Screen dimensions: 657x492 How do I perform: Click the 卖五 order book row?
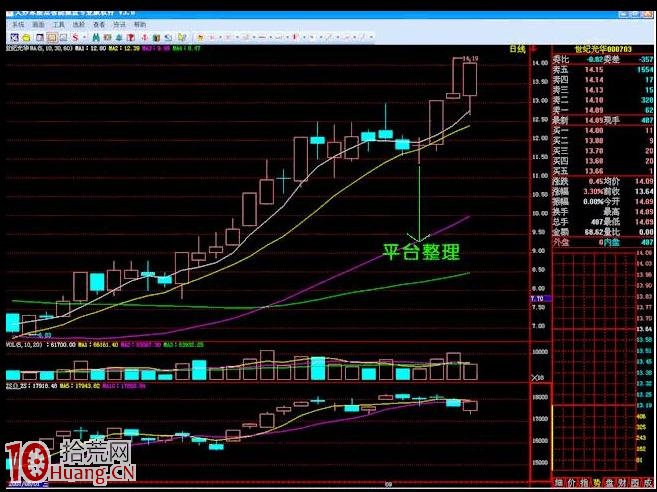(603, 70)
